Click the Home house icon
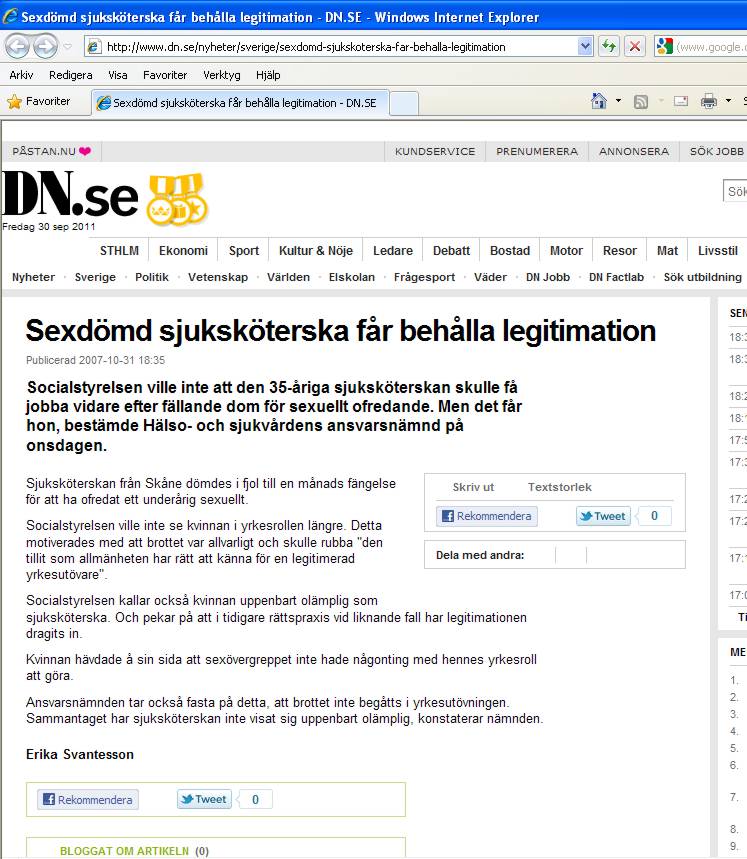 point(599,101)
